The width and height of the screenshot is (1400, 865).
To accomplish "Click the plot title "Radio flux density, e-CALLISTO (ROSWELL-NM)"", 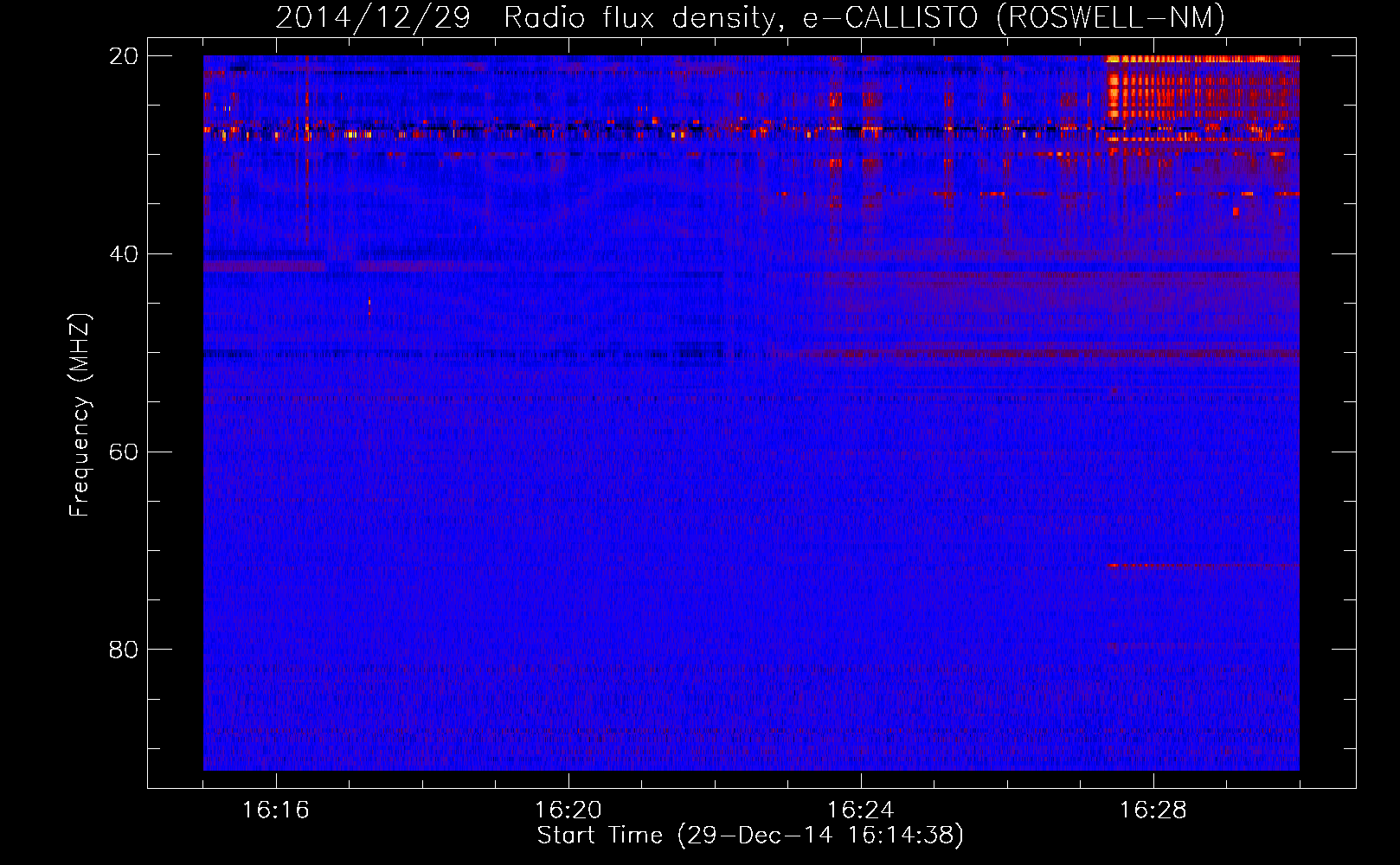I will click(x=864, y=17).
